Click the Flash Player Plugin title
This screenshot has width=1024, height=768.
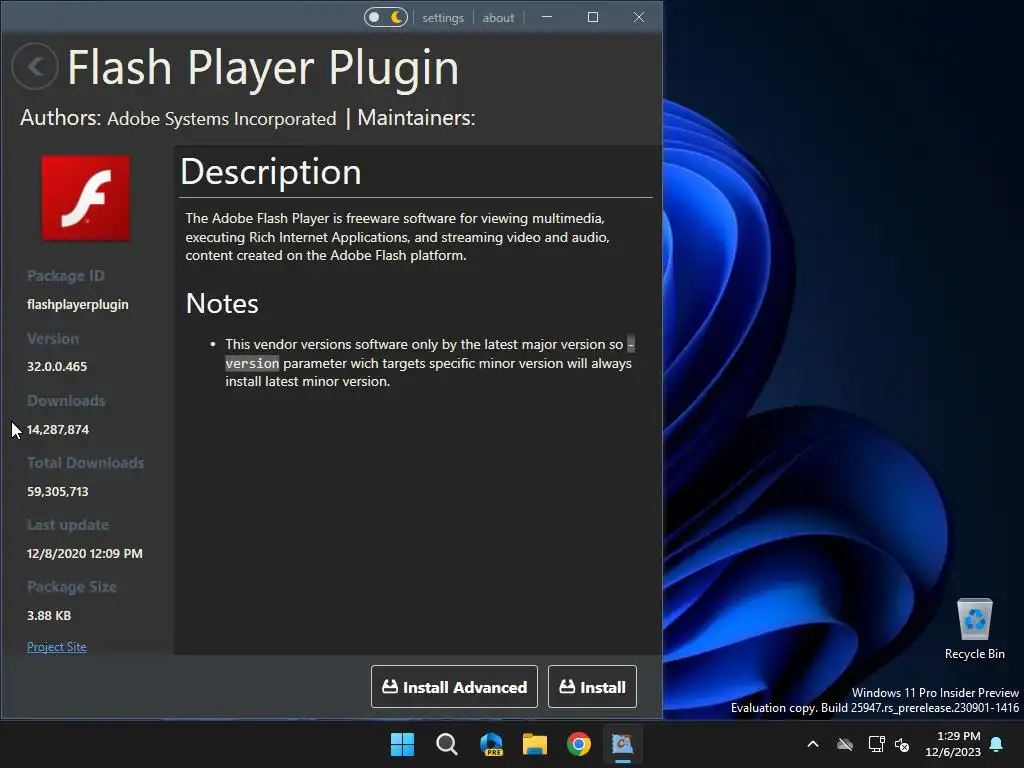click(x=263, y=67)
